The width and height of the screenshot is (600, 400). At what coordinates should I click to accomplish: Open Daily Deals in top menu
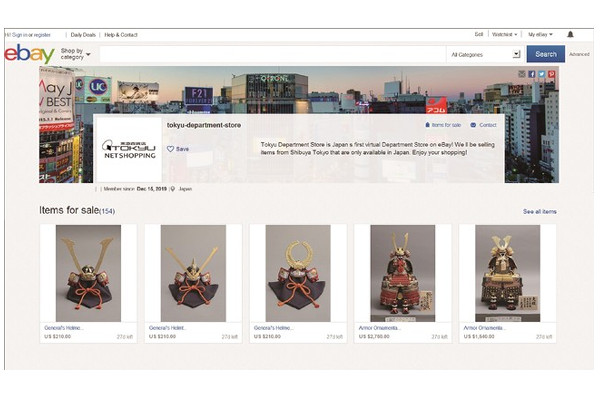tap(84, 34)
